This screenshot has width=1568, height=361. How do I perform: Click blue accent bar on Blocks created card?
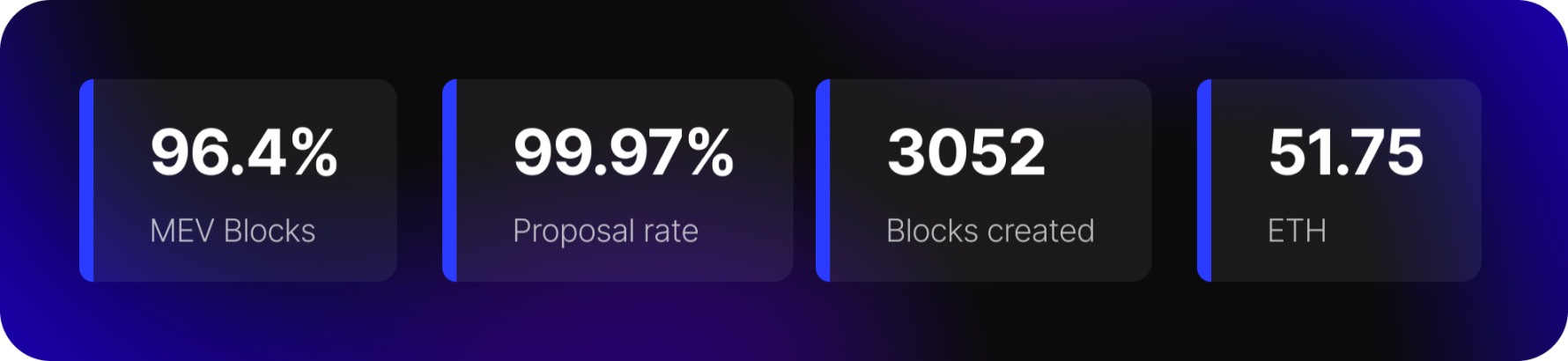(x=823, y=180)
